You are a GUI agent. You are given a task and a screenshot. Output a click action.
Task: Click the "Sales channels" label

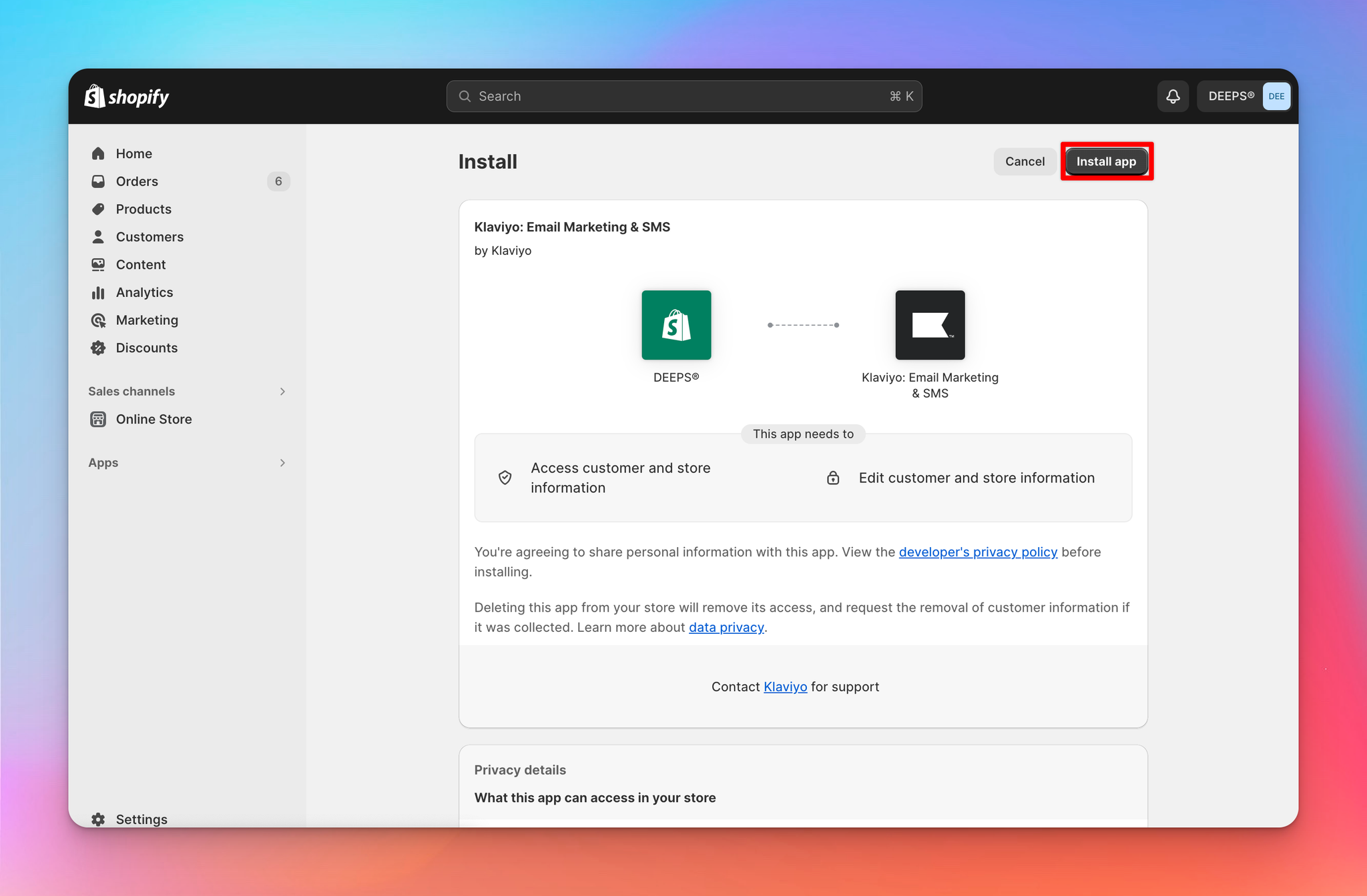coord(131,392)
